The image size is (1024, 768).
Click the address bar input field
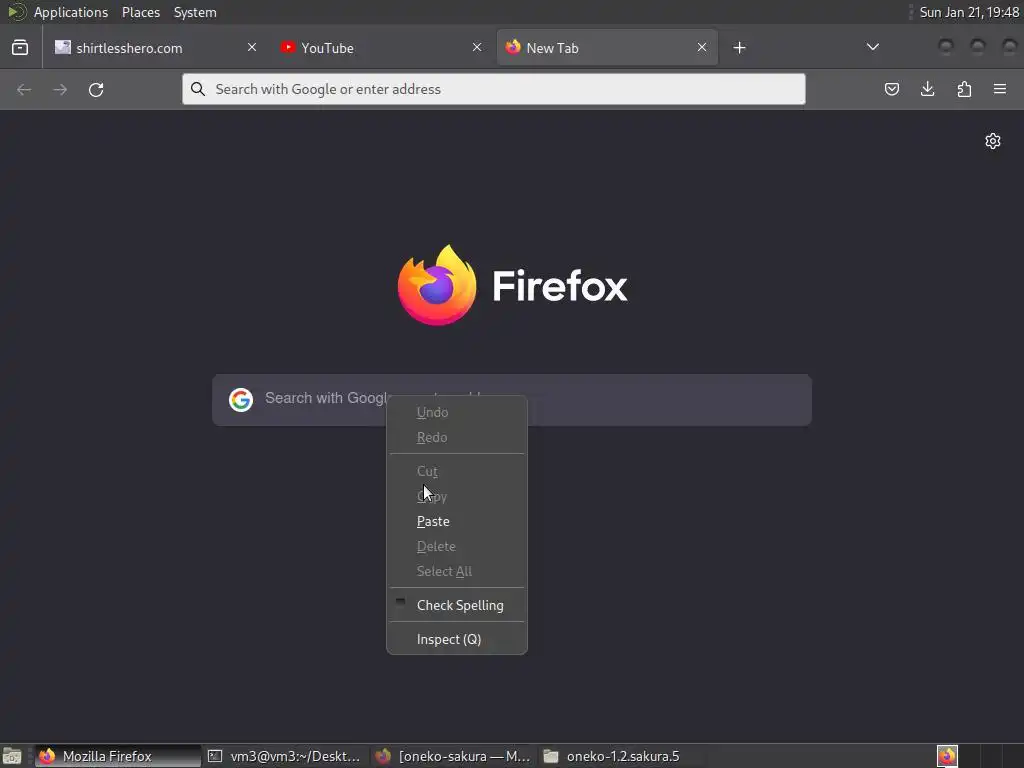click(x=494, y=89)
